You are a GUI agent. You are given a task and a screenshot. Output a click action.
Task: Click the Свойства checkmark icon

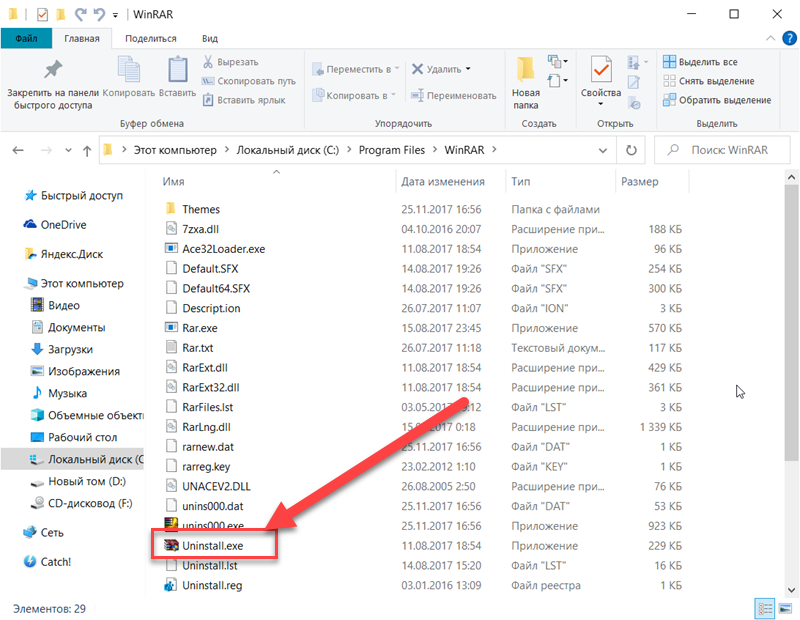(x=601, y=69)
